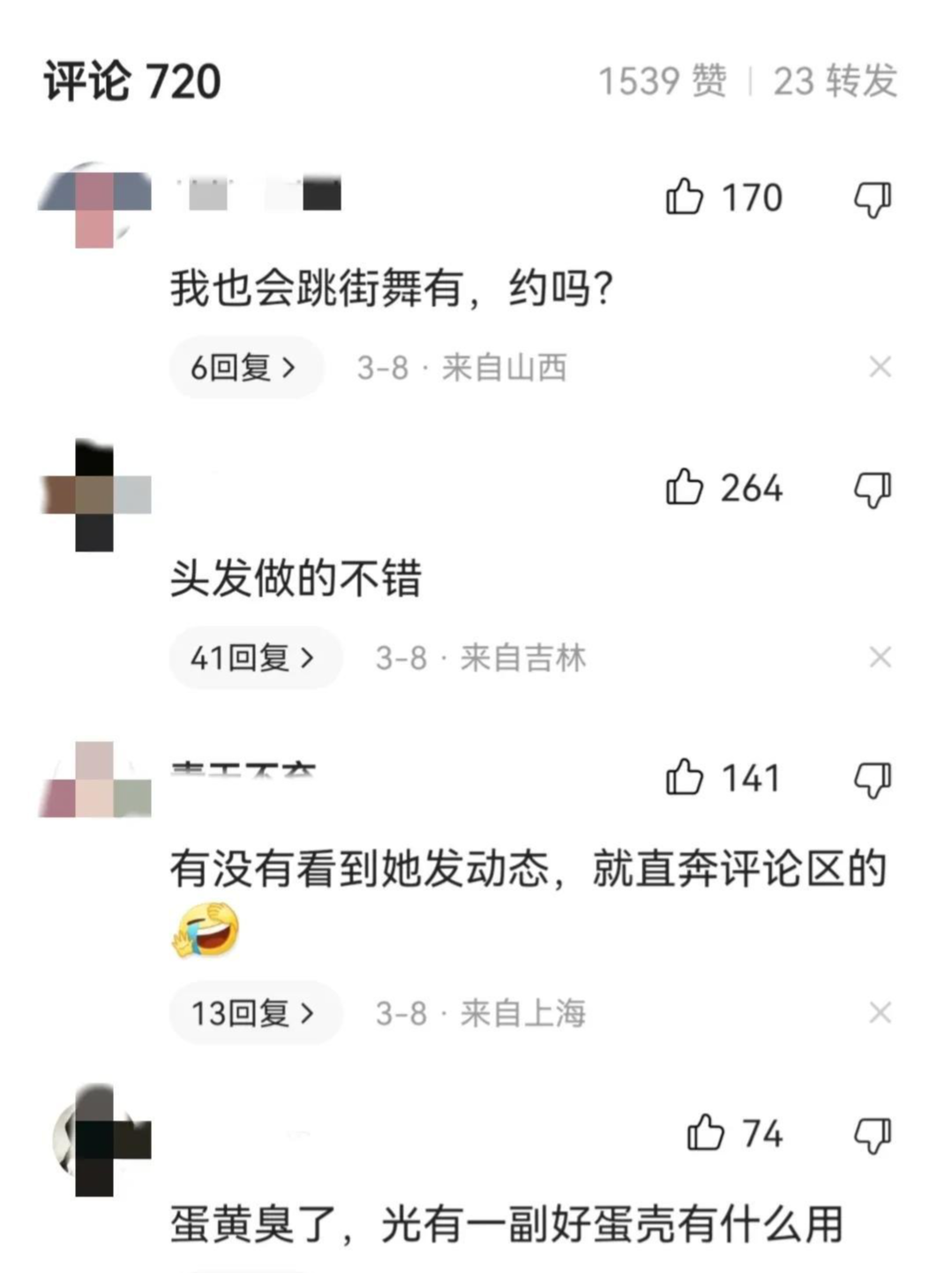Dismiss the comment from 山西

[x=880, y=367]
